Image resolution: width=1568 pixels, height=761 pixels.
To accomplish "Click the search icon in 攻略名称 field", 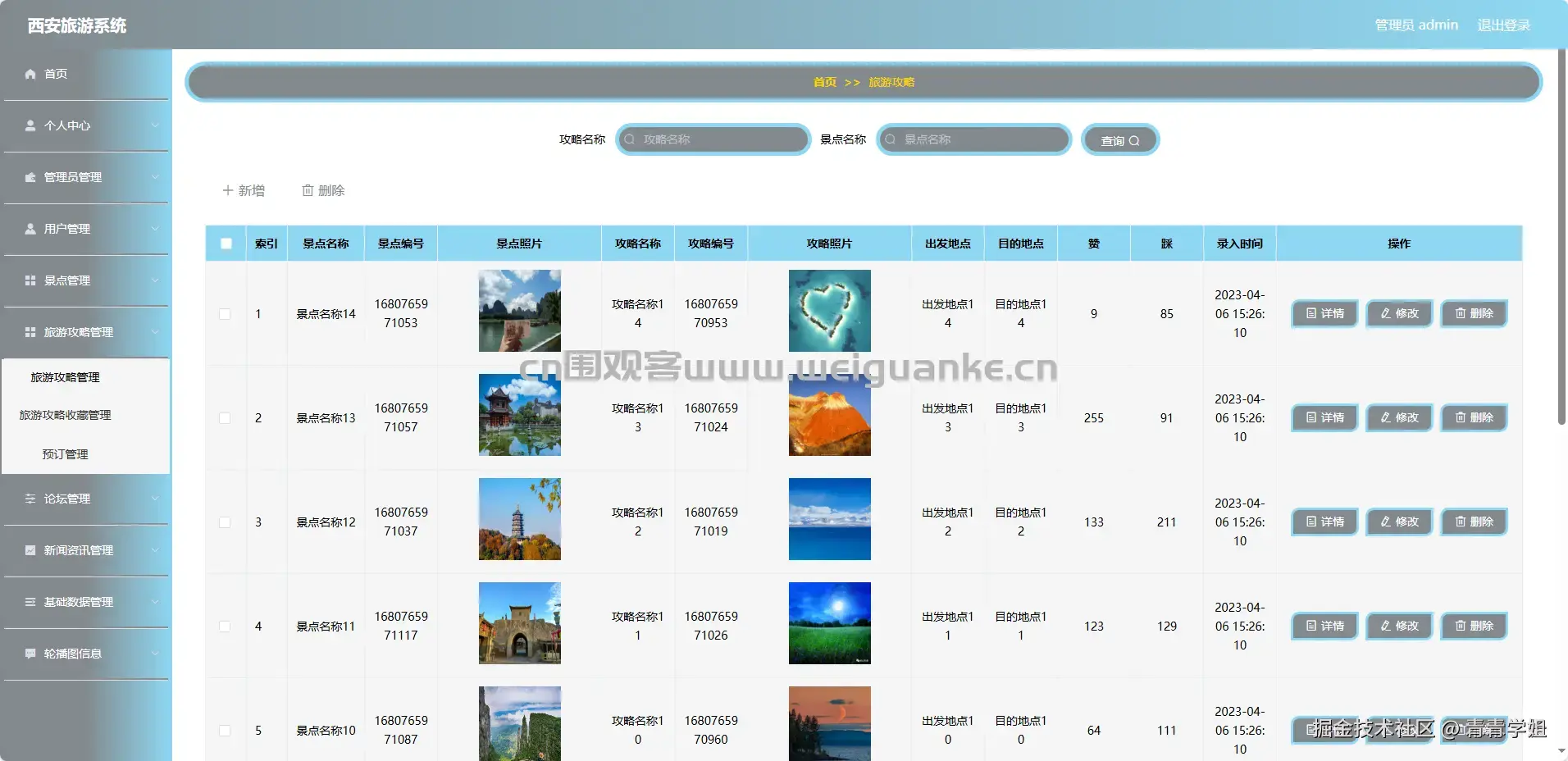I will tap(630, 139).
